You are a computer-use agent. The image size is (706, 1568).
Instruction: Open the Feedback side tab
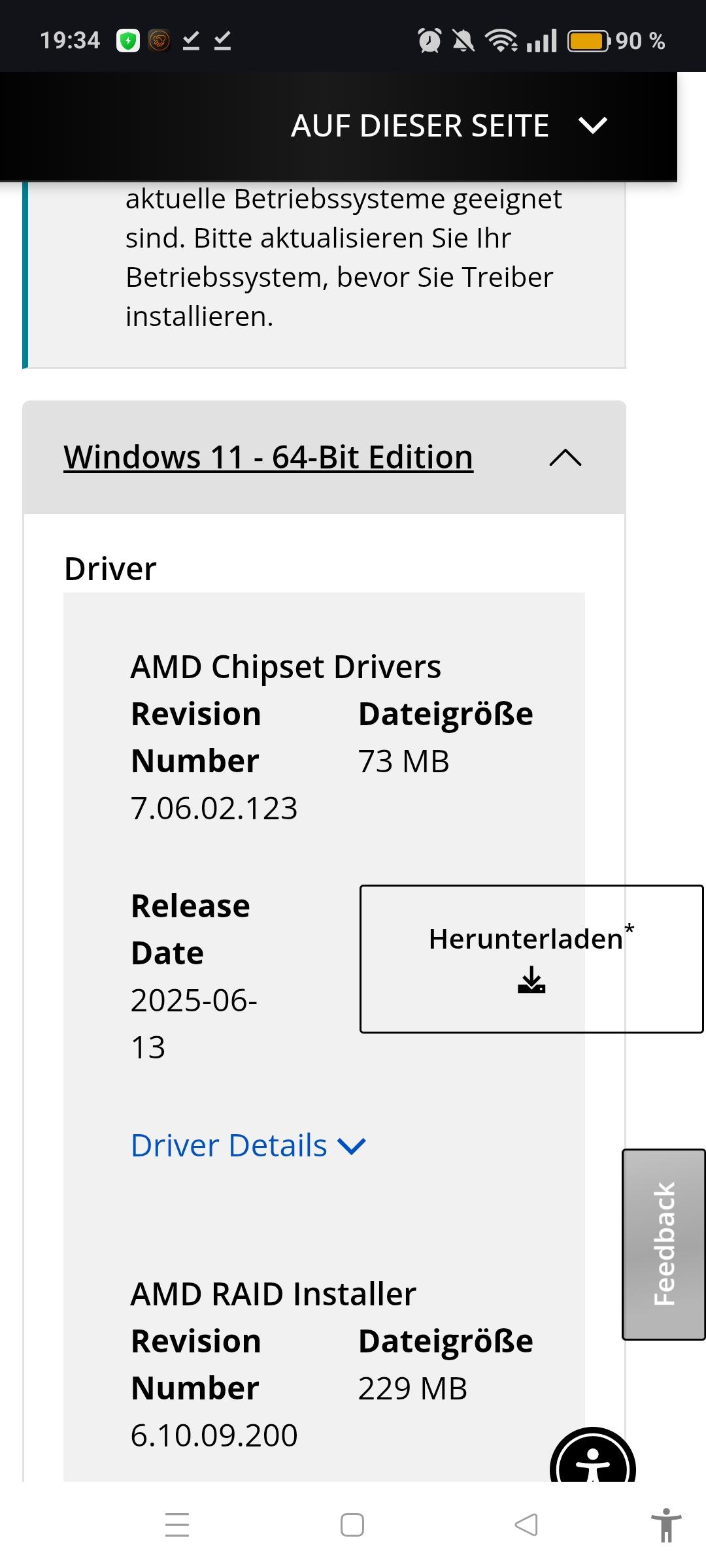664,1243
